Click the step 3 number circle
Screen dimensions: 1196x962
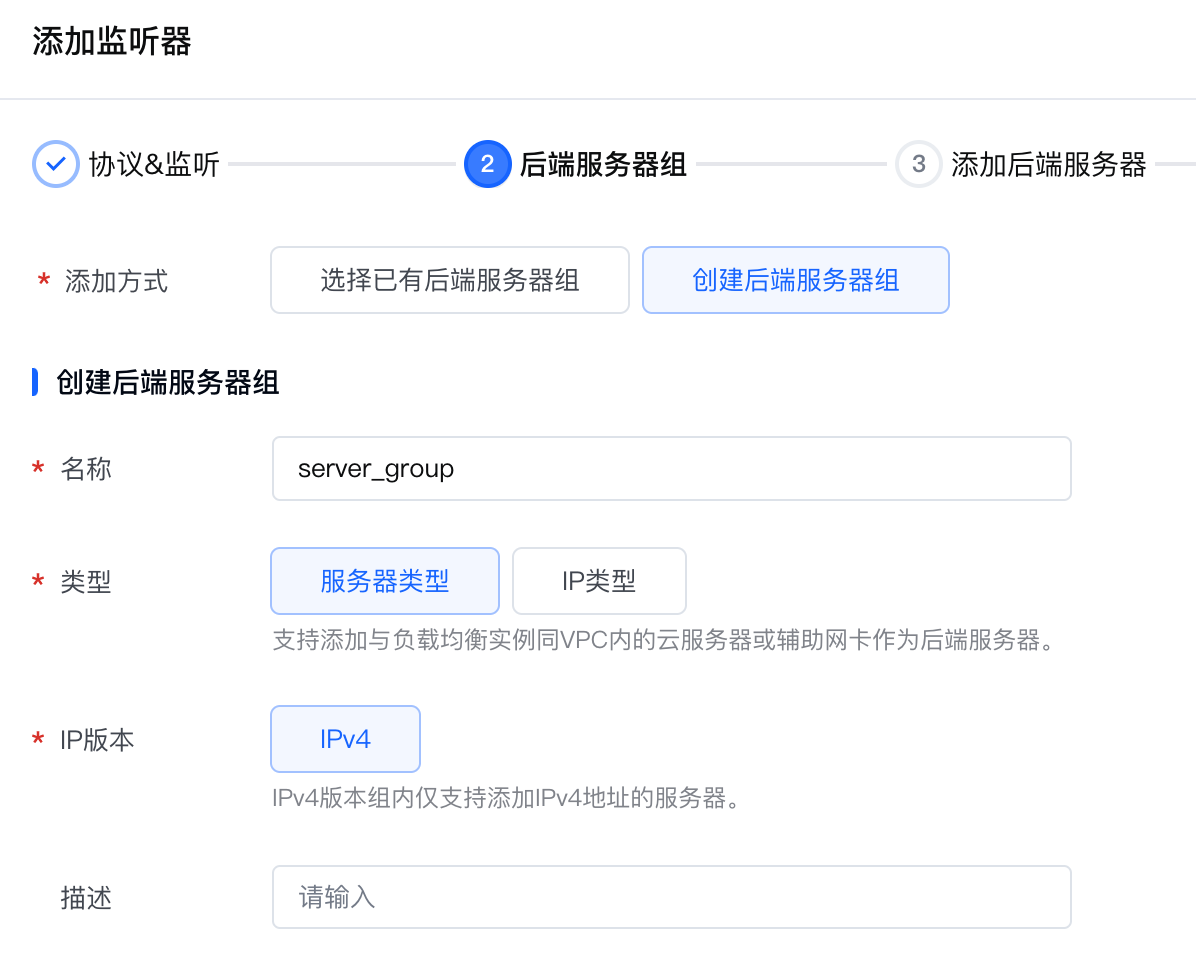pyautogui.click(x=918, y=164)
